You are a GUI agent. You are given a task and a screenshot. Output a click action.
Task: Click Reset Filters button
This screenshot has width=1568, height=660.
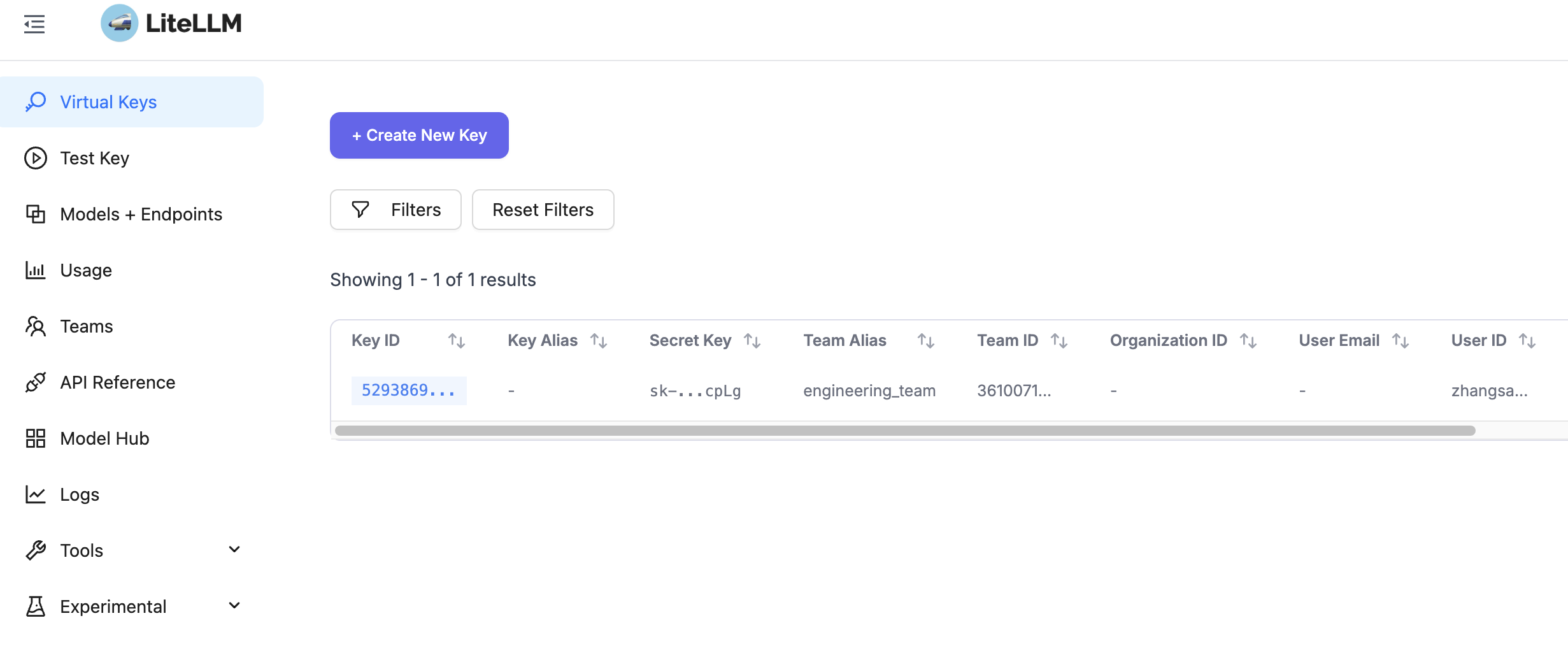(543, 210)
